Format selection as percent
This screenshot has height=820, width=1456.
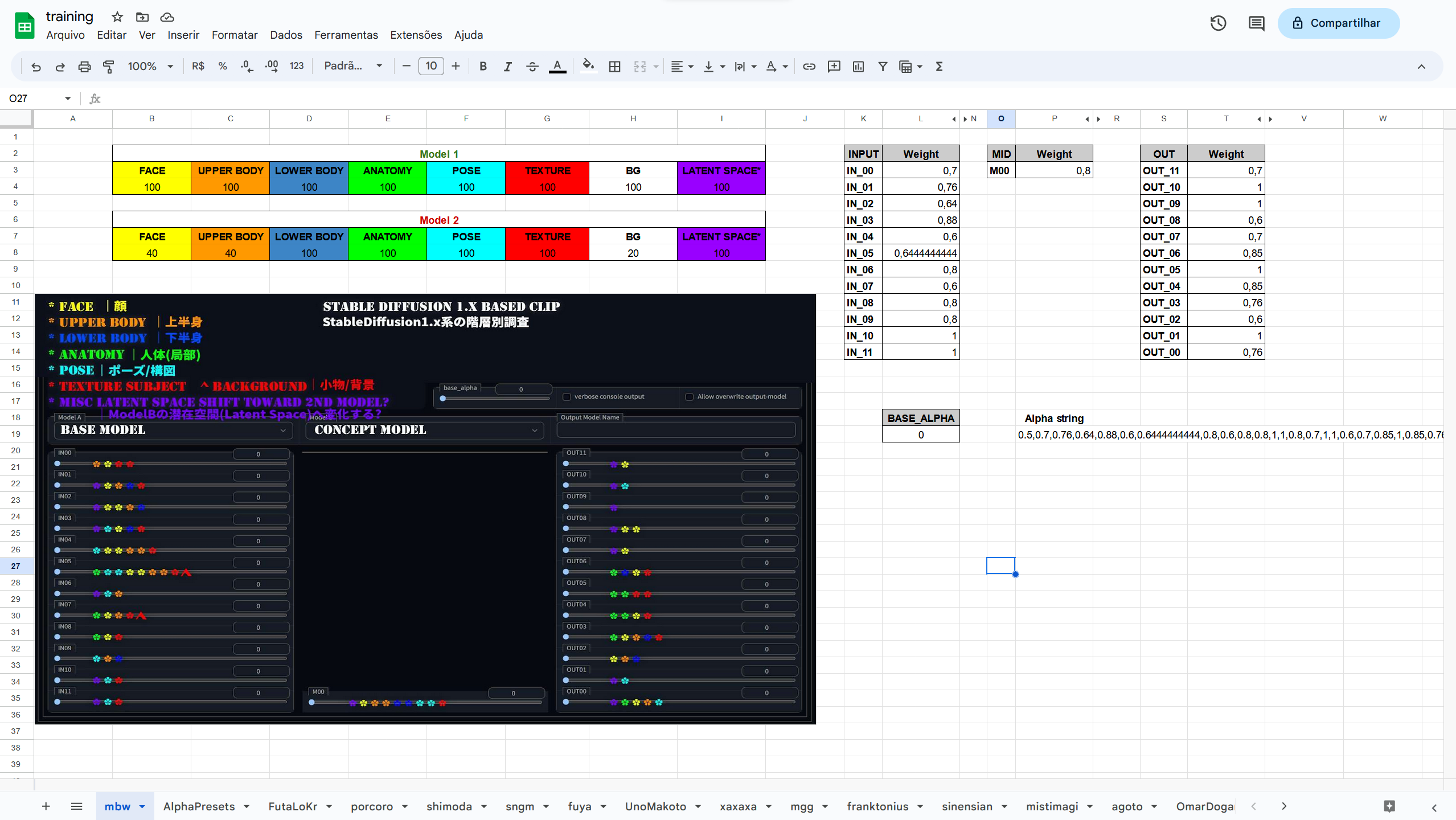pyautogui.click(x=223, y=67)
